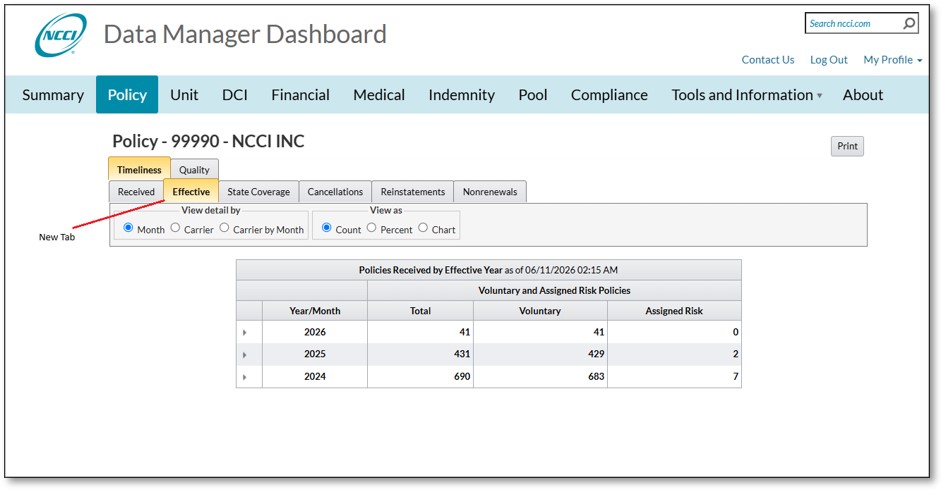Switch to the Quality tab
942x490 pixels.
(194, 169)
